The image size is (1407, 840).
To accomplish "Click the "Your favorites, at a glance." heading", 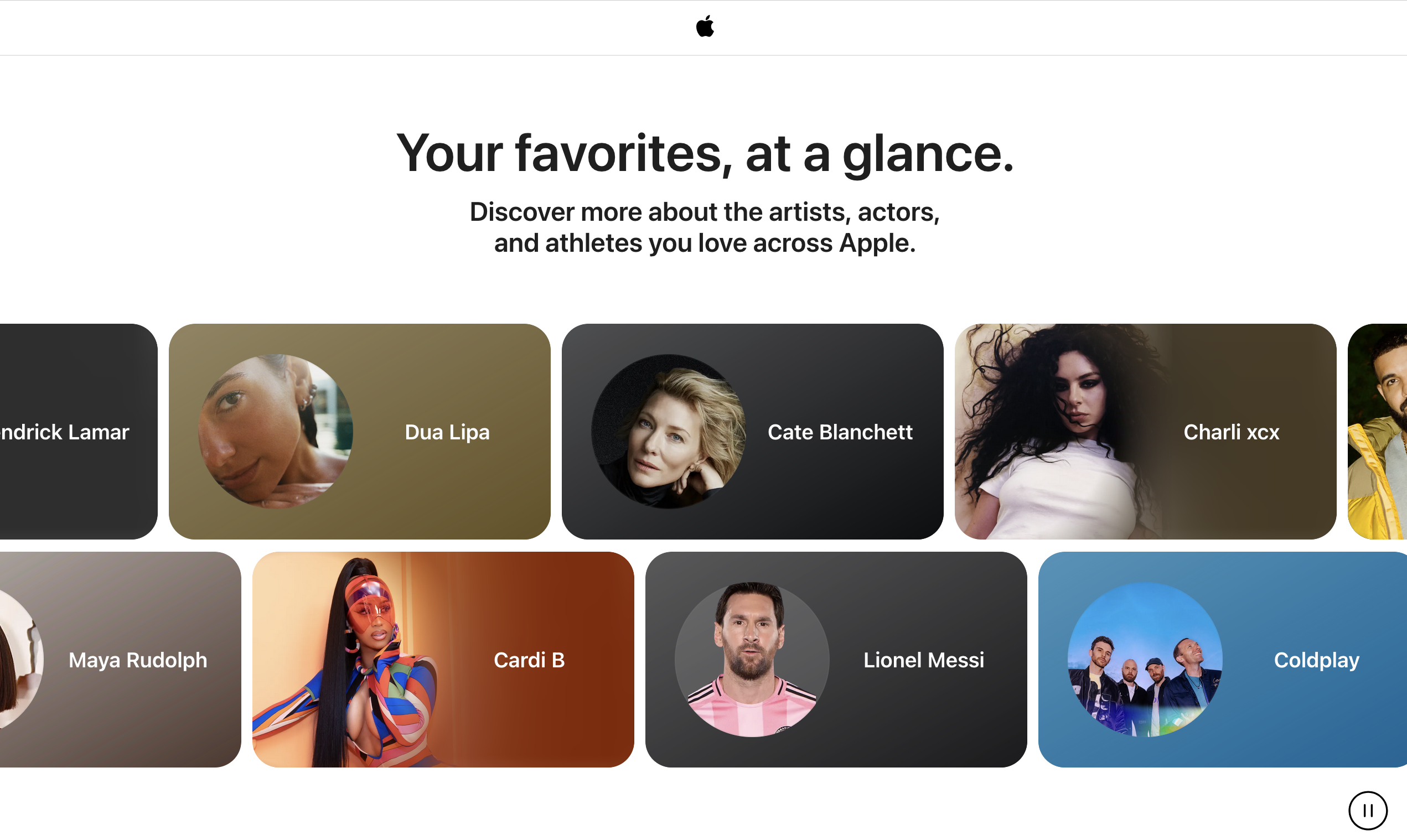I will point(705,153).
